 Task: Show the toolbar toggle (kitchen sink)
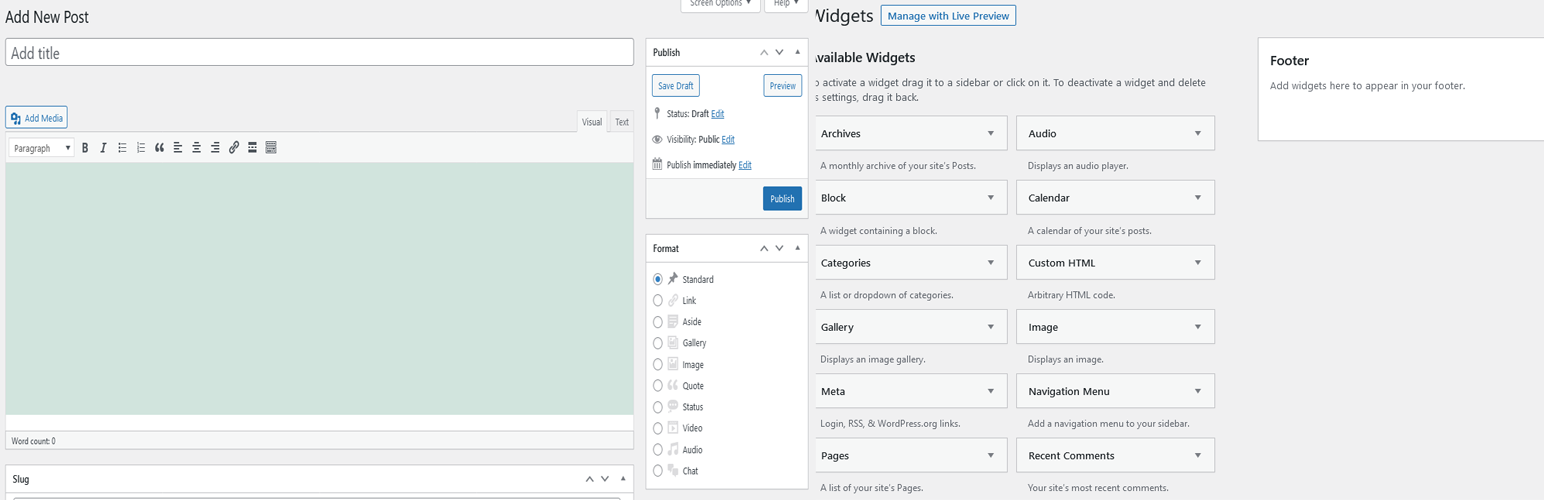pyautogui.click(x=271, y=148)
